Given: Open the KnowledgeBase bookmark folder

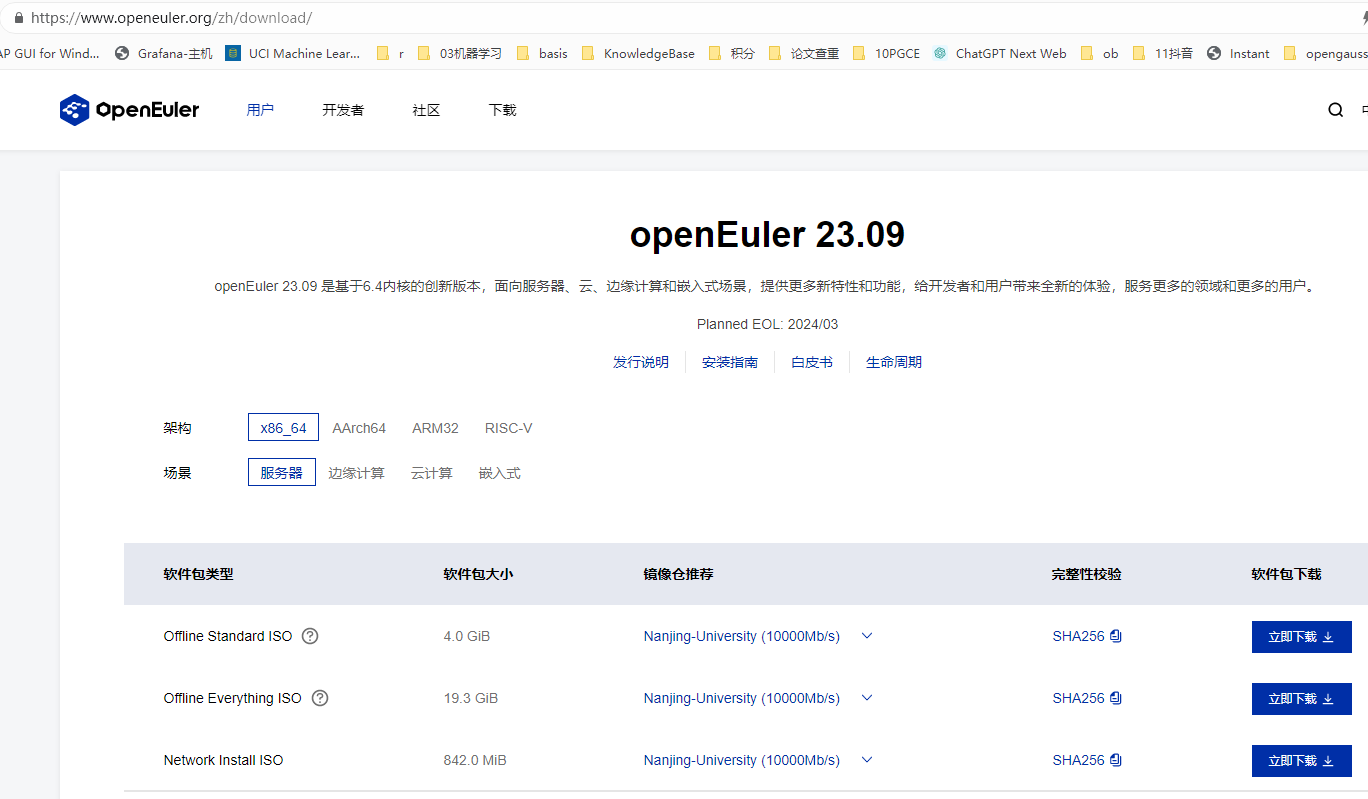Looking at the screenshot, I should tap(638, 54).
